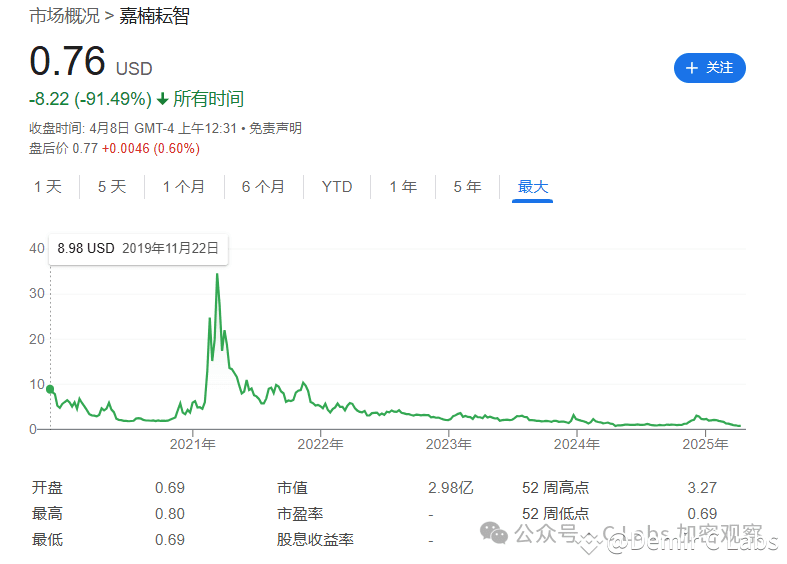The image size is (787, 564).
Task: Click the 52 周高点 value 3.27
Action: click(x=702, y=488)
